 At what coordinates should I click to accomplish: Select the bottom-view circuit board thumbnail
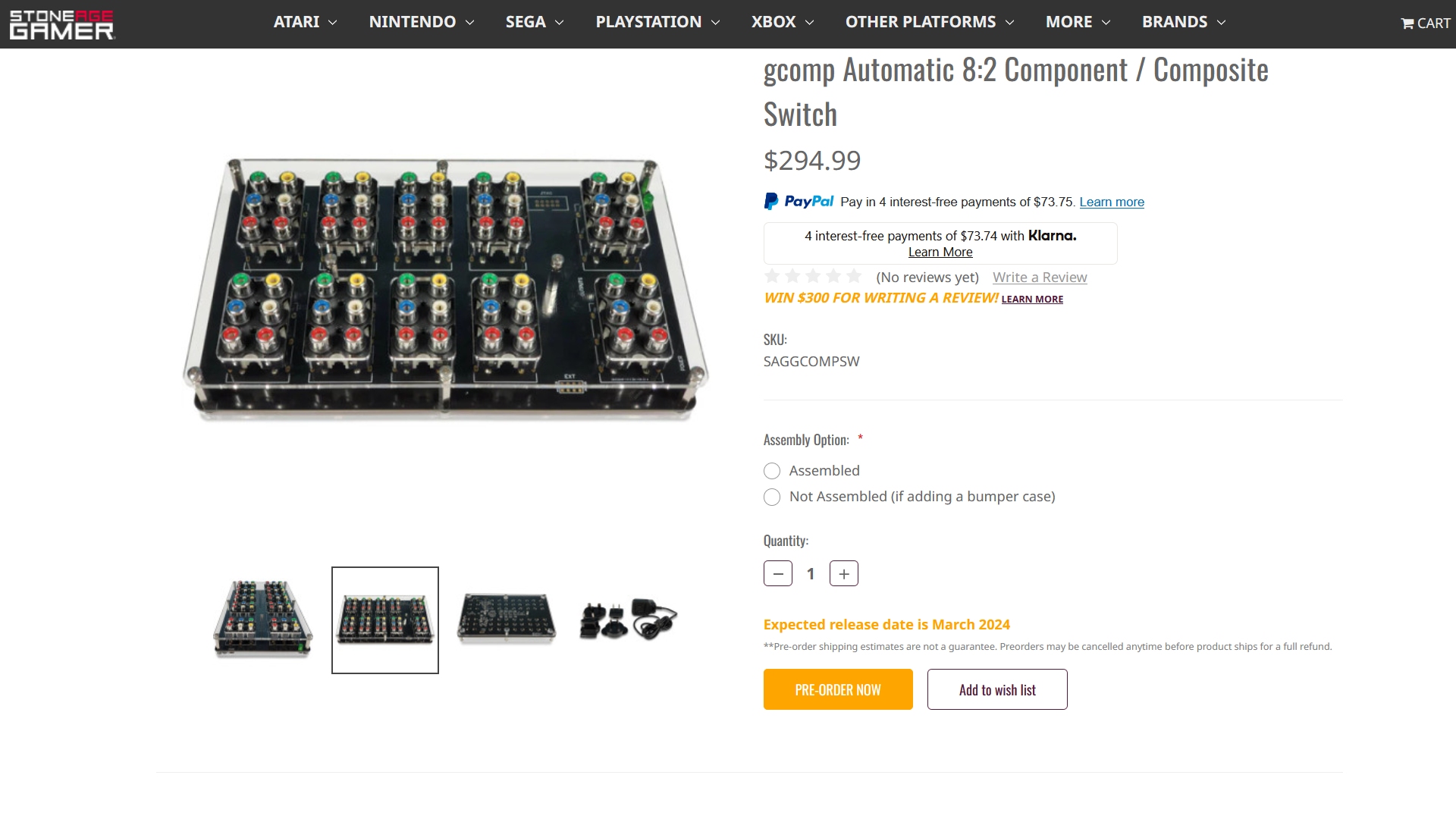507,620
